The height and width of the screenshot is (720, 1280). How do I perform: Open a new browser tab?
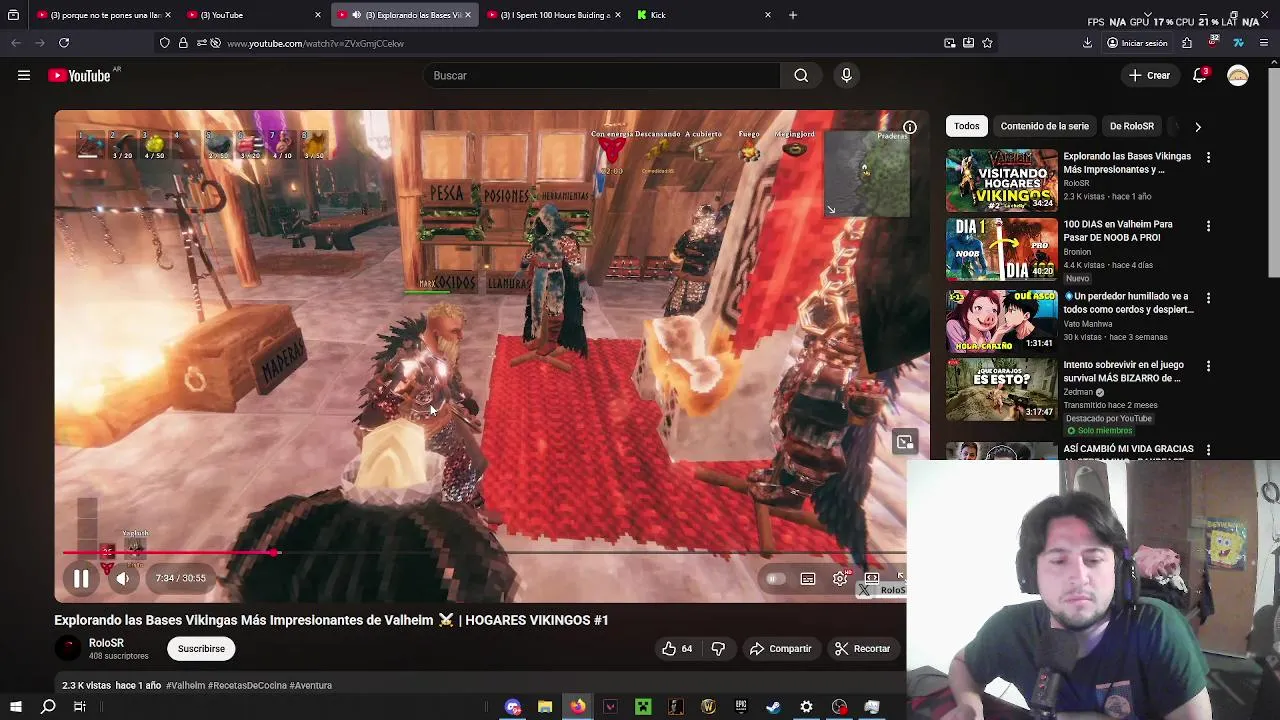[793, 15]
